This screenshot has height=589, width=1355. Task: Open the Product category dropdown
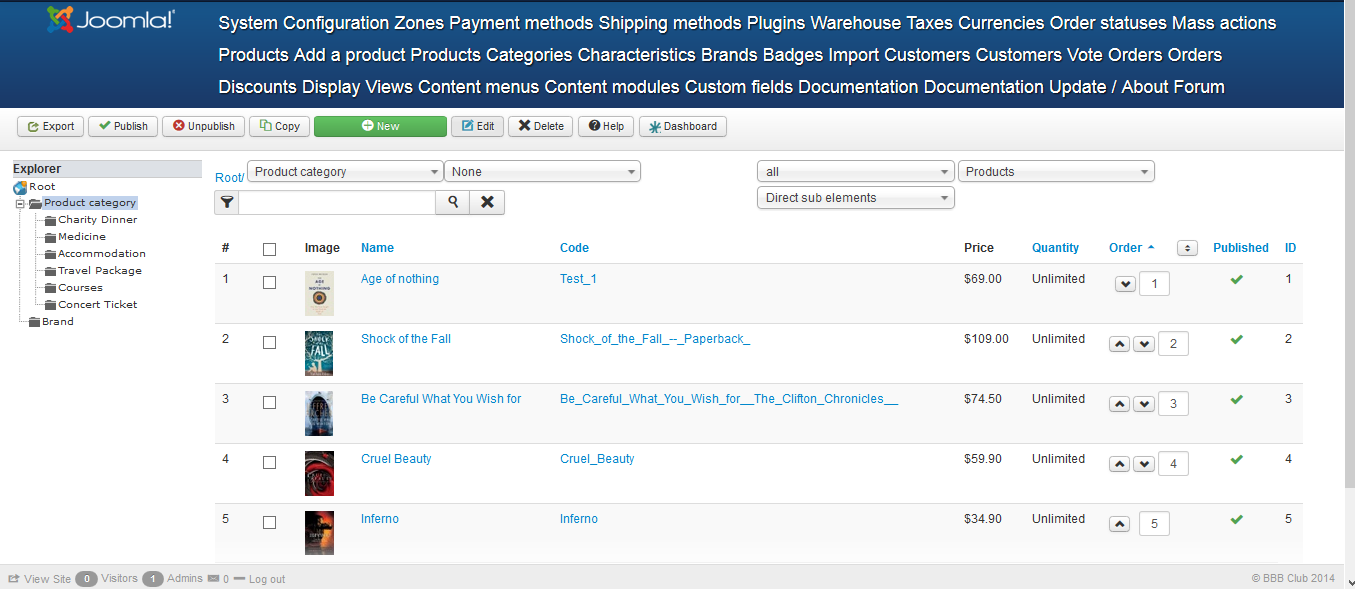click(345, 172)
